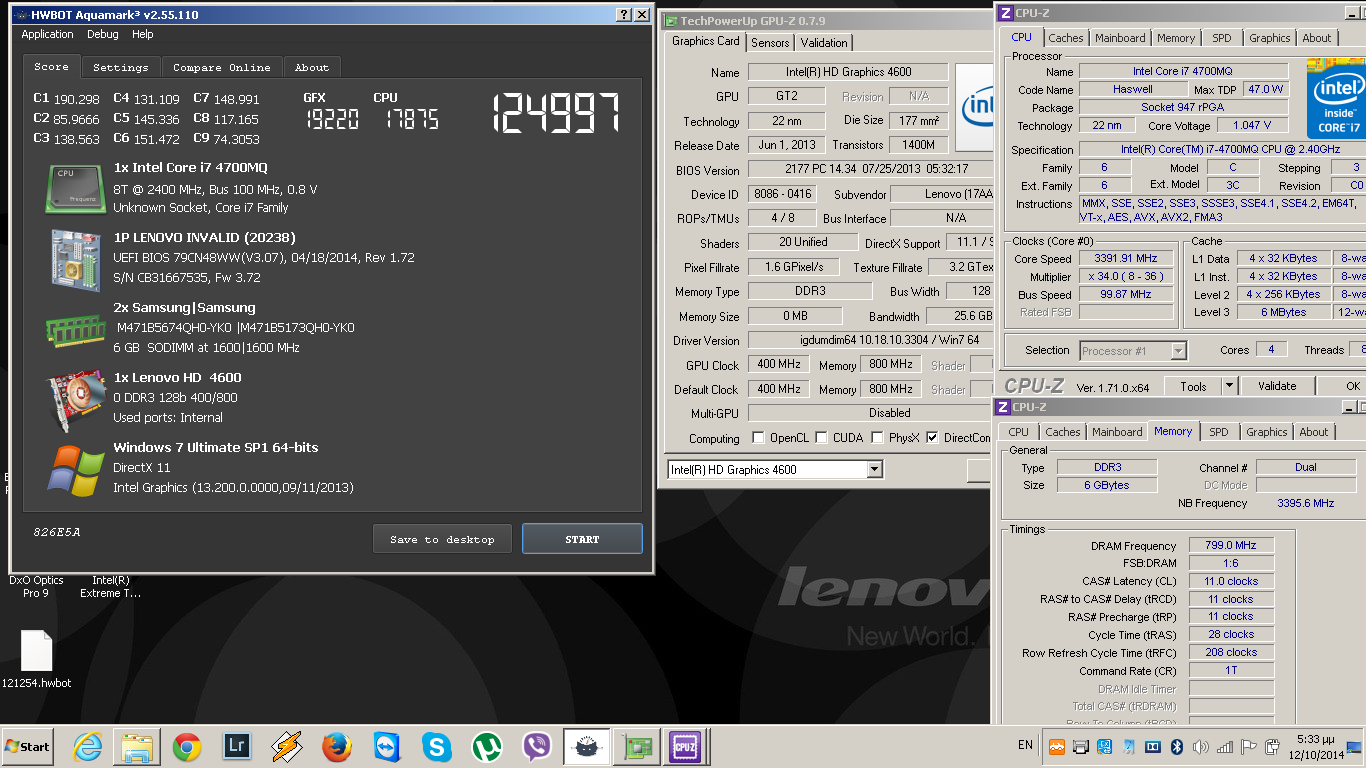This screenshot has height=768, width=1366.
Task: Click the Lenovo motherboard icon in Aquamark
Action: point(76,259)
